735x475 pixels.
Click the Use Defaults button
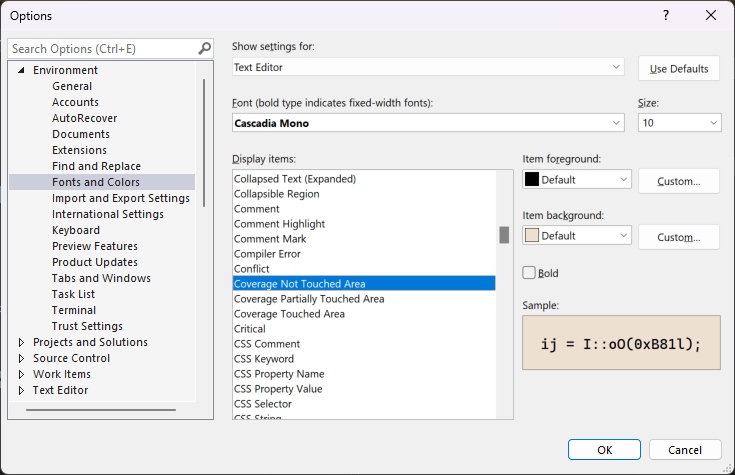point(679,69)
